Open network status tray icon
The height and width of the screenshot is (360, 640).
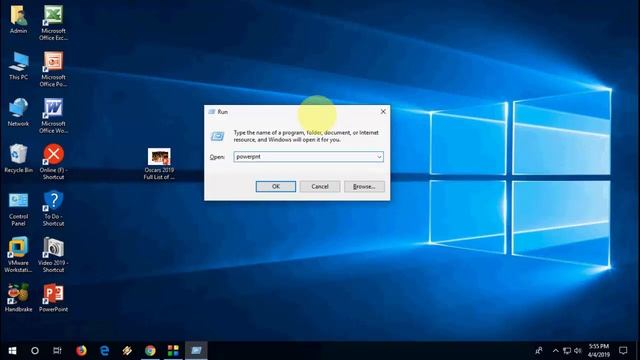click(567, 351)
